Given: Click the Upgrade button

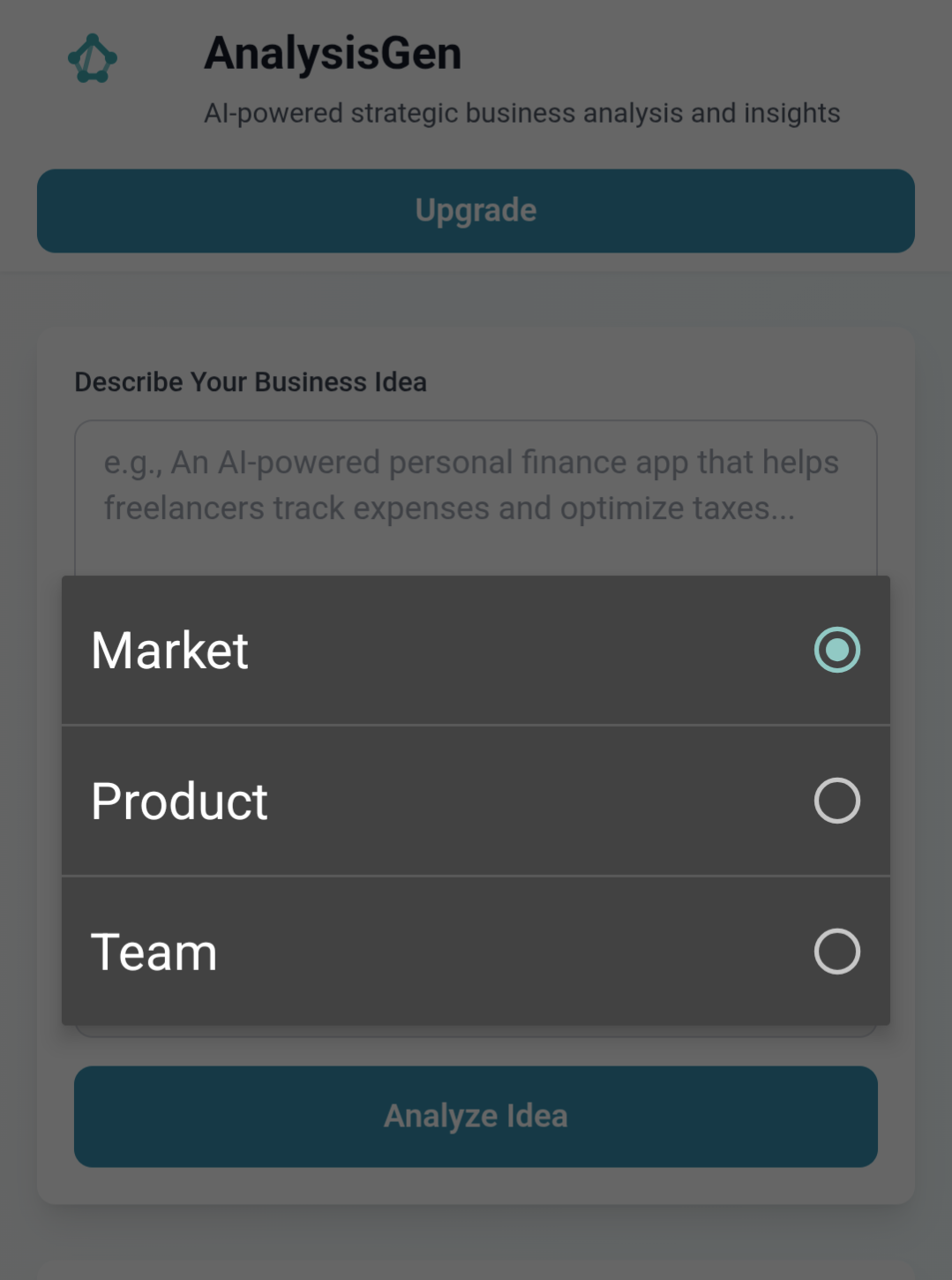Looking at the screenshot, I should (x=476, y=210).
